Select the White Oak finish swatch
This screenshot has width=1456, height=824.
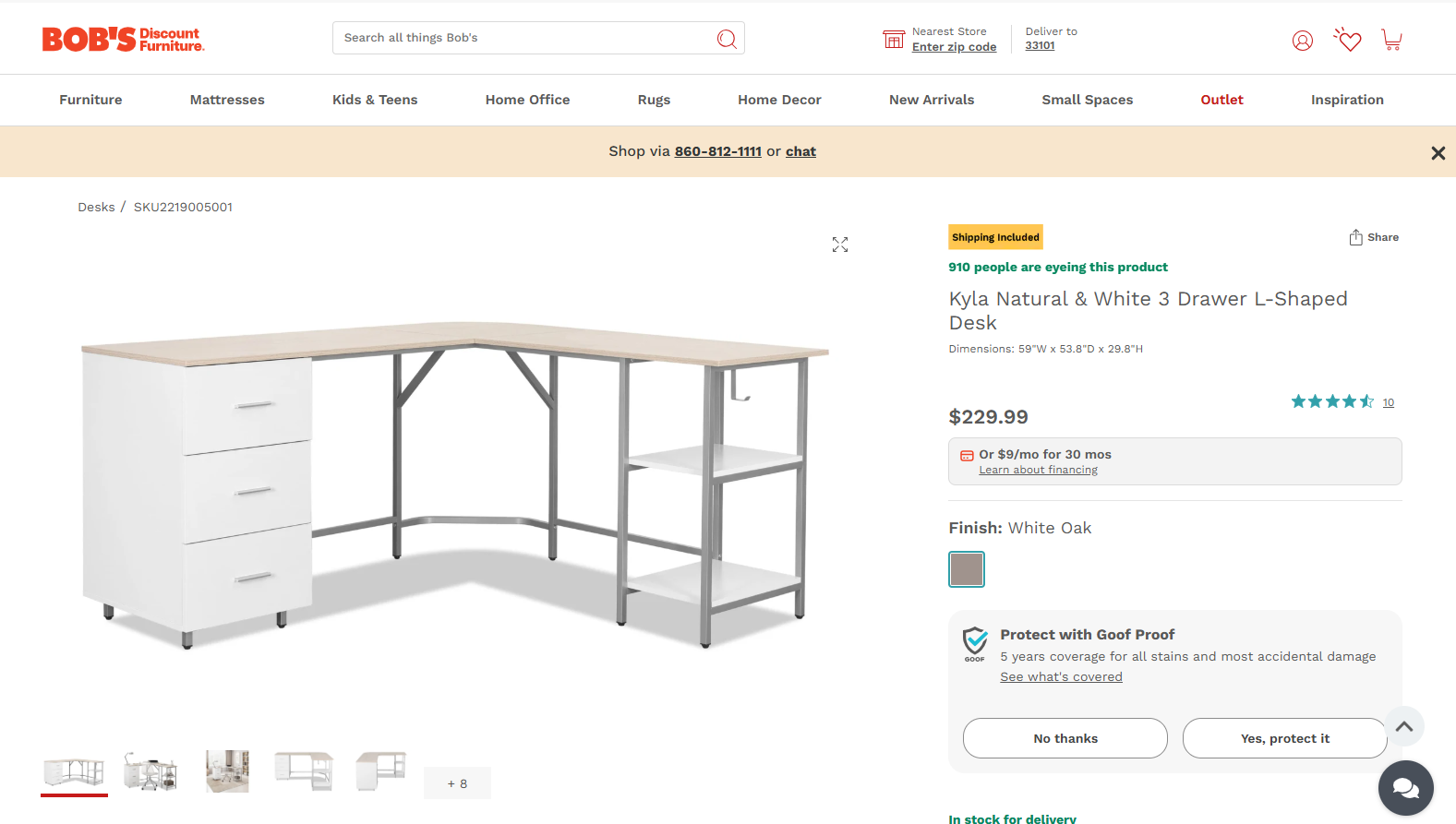coord(966,569)
